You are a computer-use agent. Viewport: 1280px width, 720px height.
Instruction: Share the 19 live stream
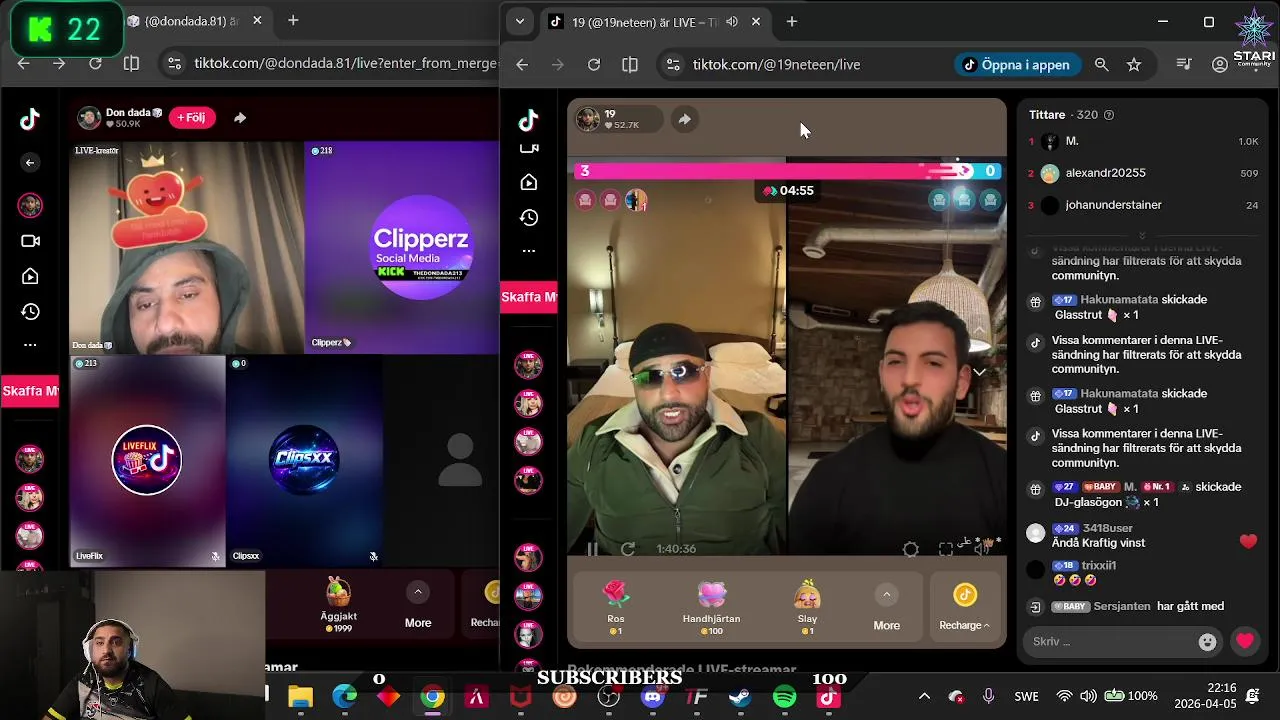pyautogui.click(x=684, y=119)
